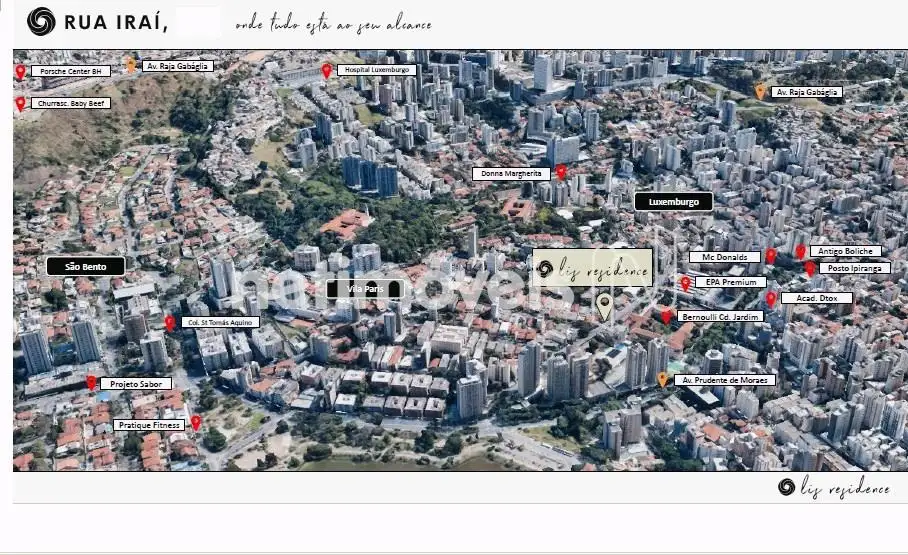Click the Luxemburgo neighborhood label
Image resolution: width=908 pixels, height=555 pixels.
(673, 201)
